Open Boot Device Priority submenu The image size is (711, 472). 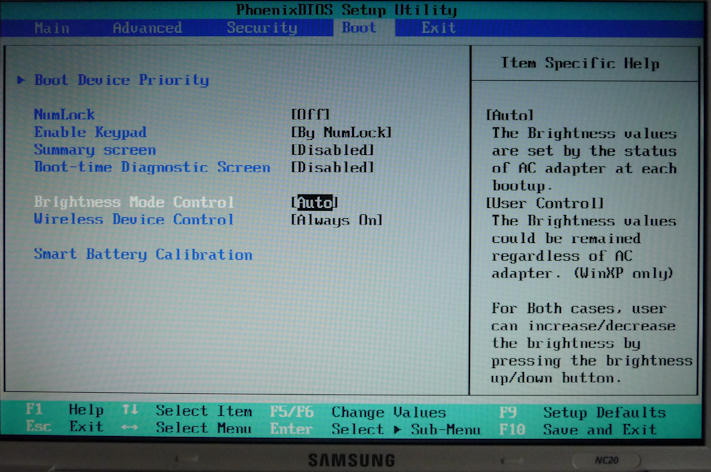coord(122,80)
